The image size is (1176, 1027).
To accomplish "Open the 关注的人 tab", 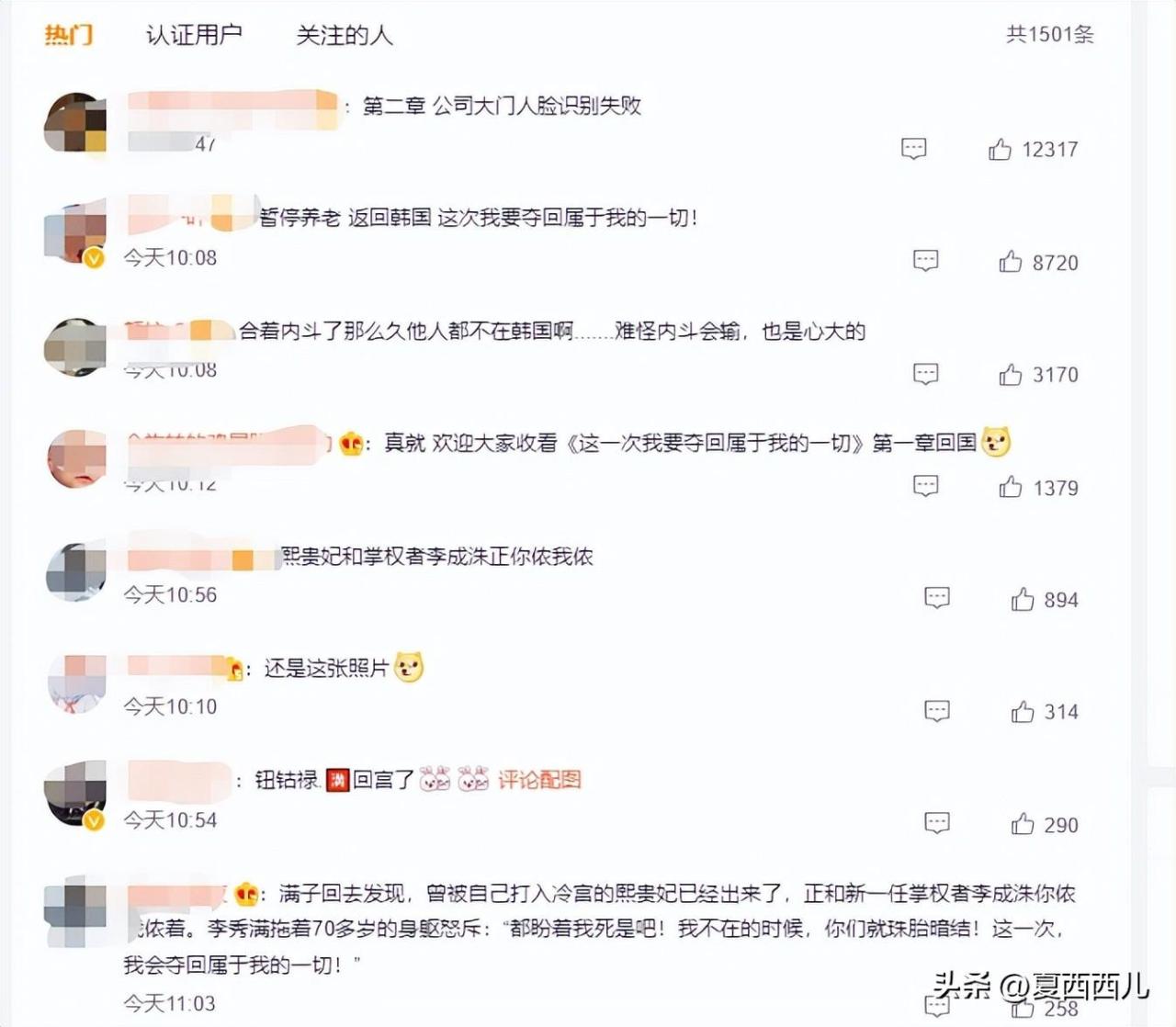I will 345,35.
